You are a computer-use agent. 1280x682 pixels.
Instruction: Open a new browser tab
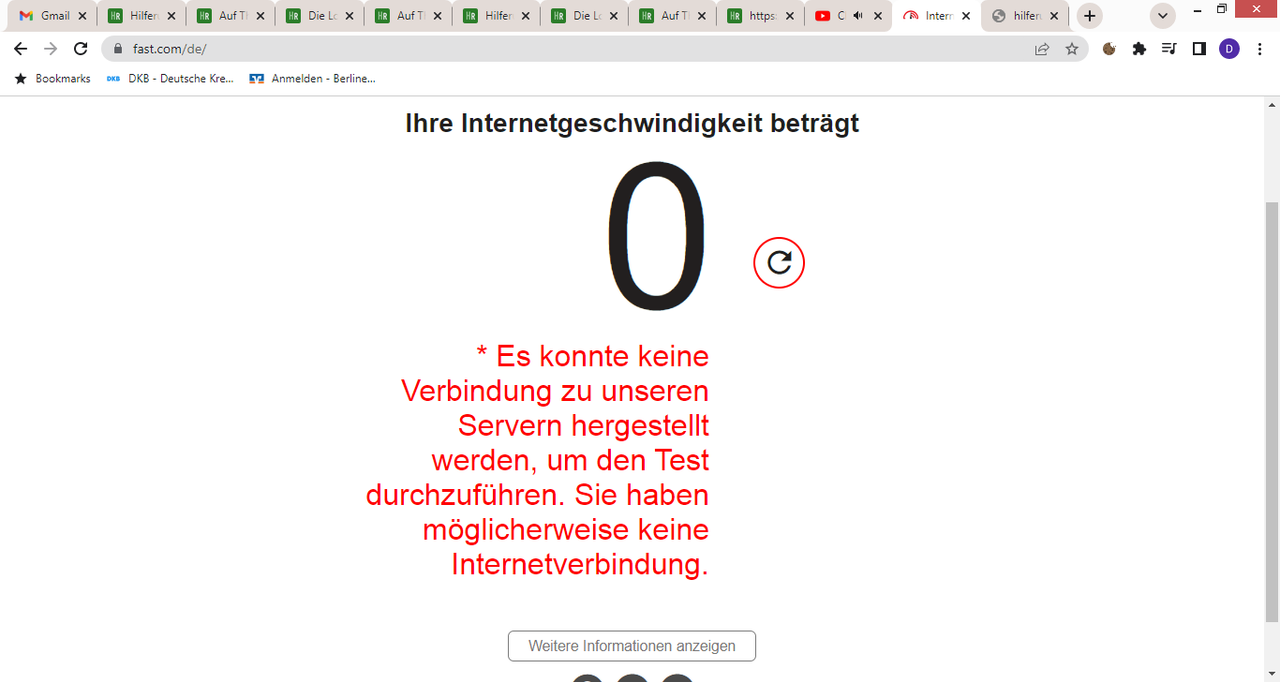[1090, 16]
